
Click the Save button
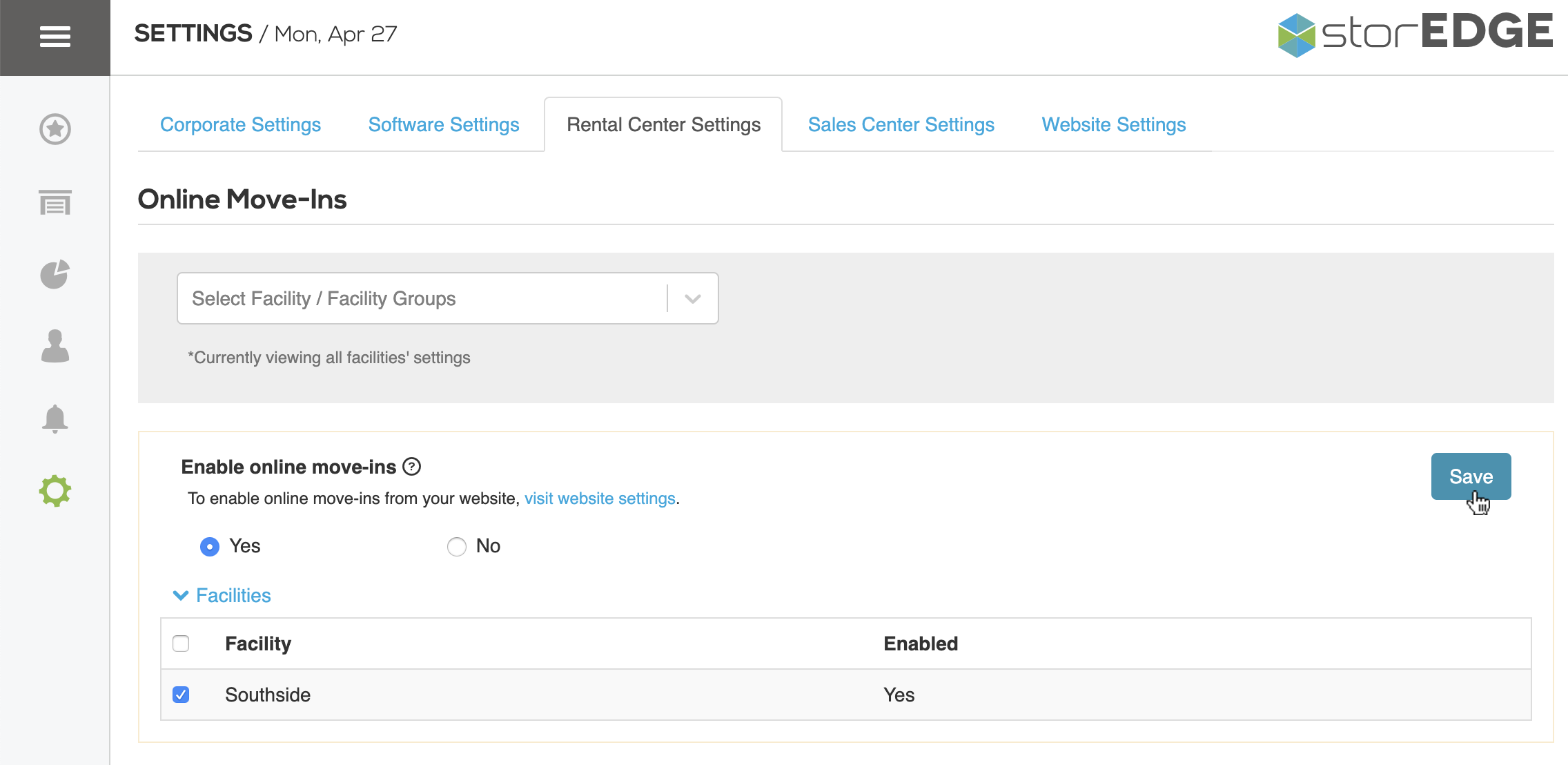click(x=1471, y=476)
